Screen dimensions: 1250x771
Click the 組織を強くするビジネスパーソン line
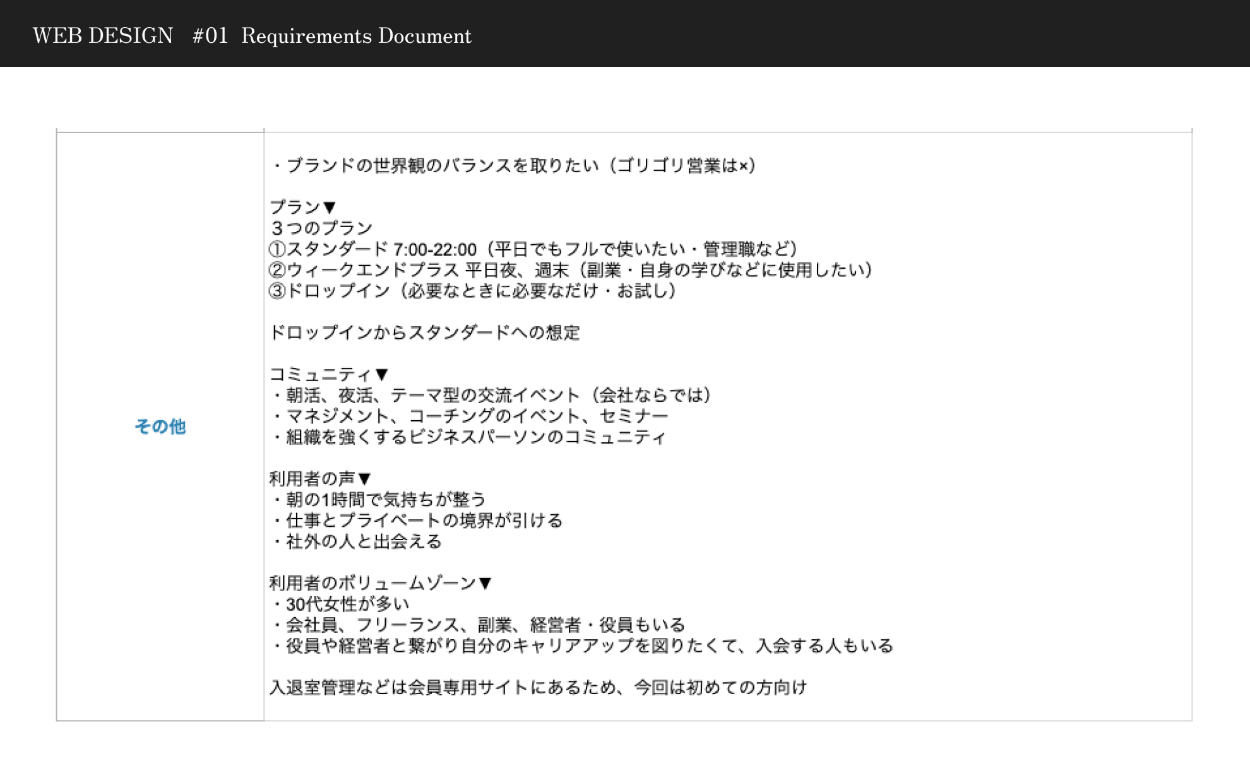tap(468, 437)
